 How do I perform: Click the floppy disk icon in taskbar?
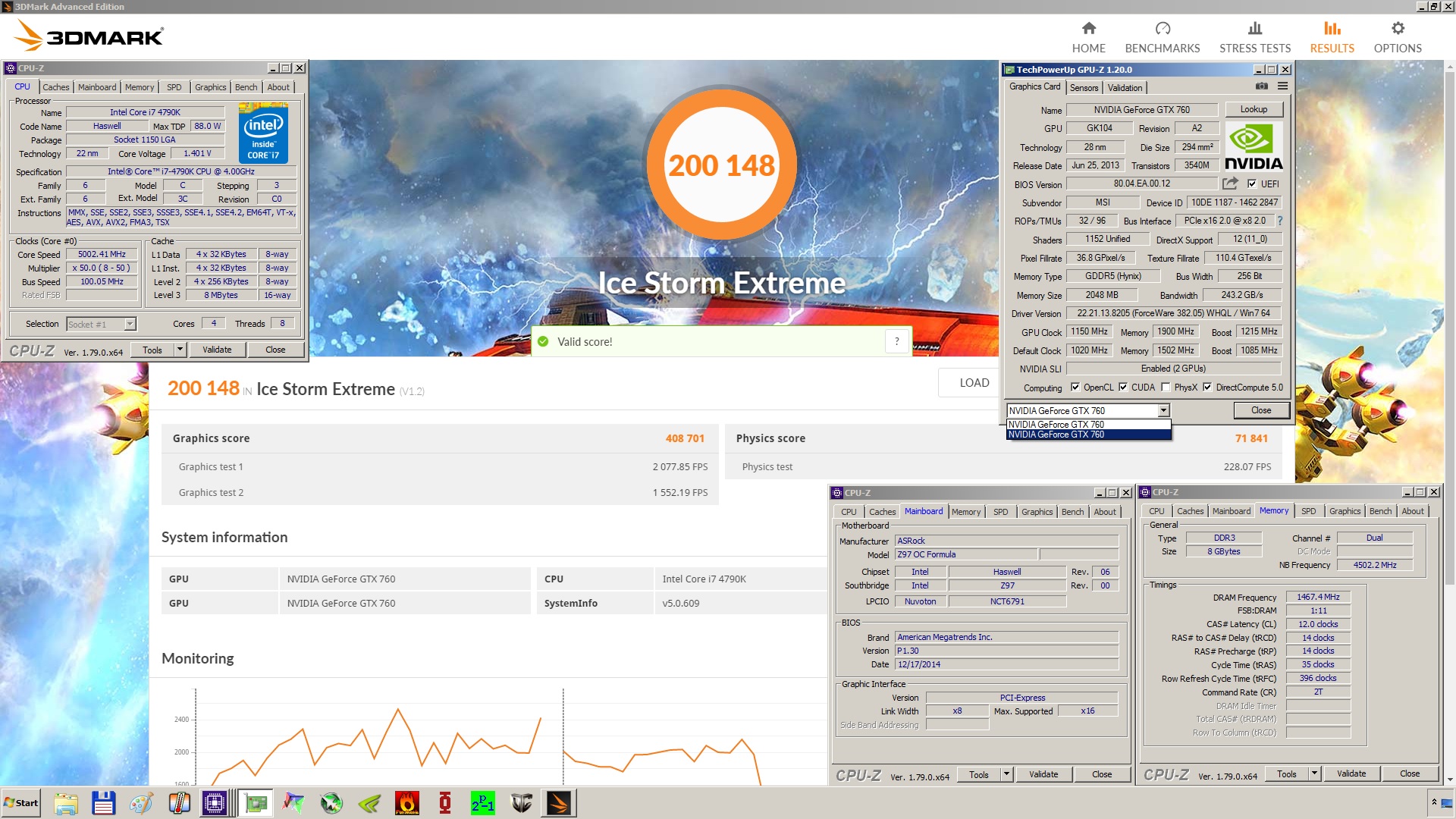[103, 803]
